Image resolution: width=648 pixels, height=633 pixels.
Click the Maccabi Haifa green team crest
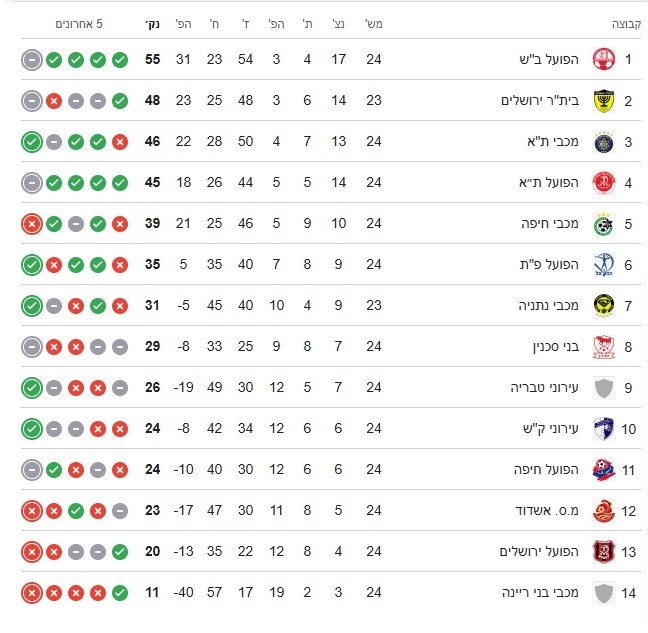coord(602,224)
